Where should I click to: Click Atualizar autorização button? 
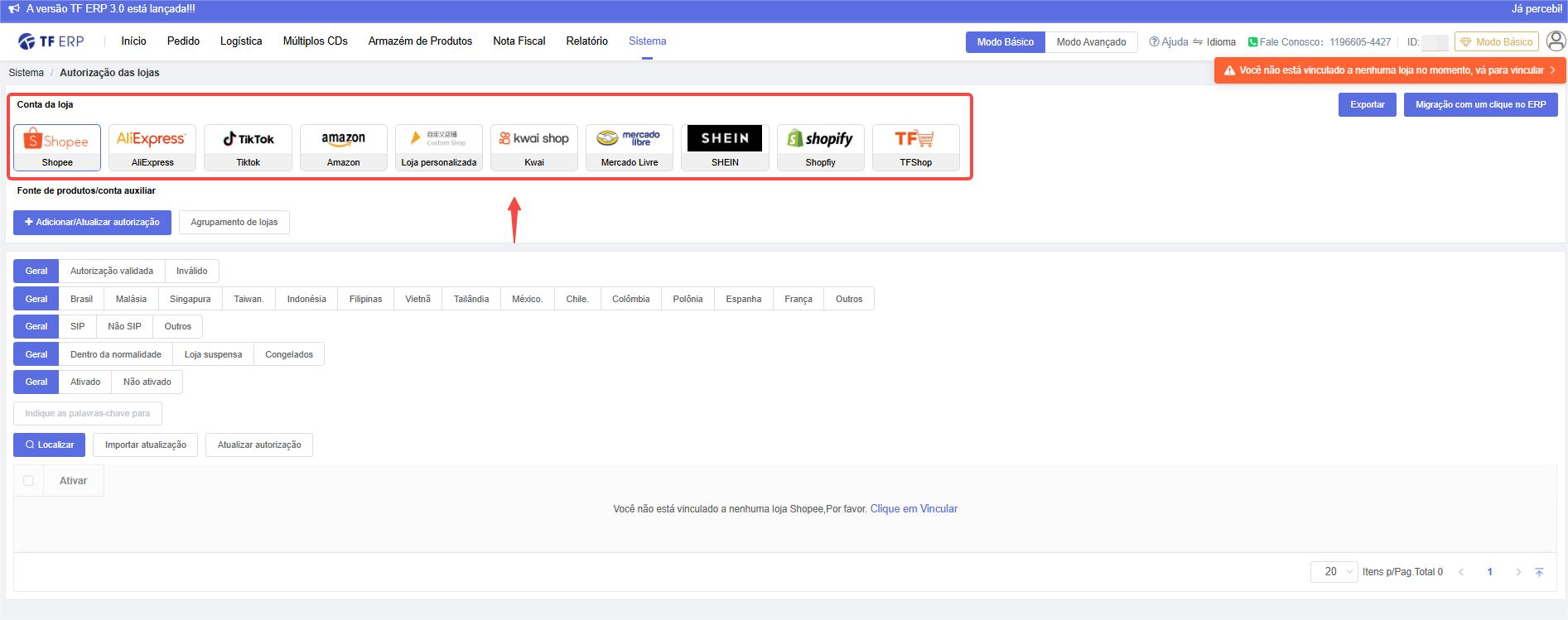click(x=259, y=445)
